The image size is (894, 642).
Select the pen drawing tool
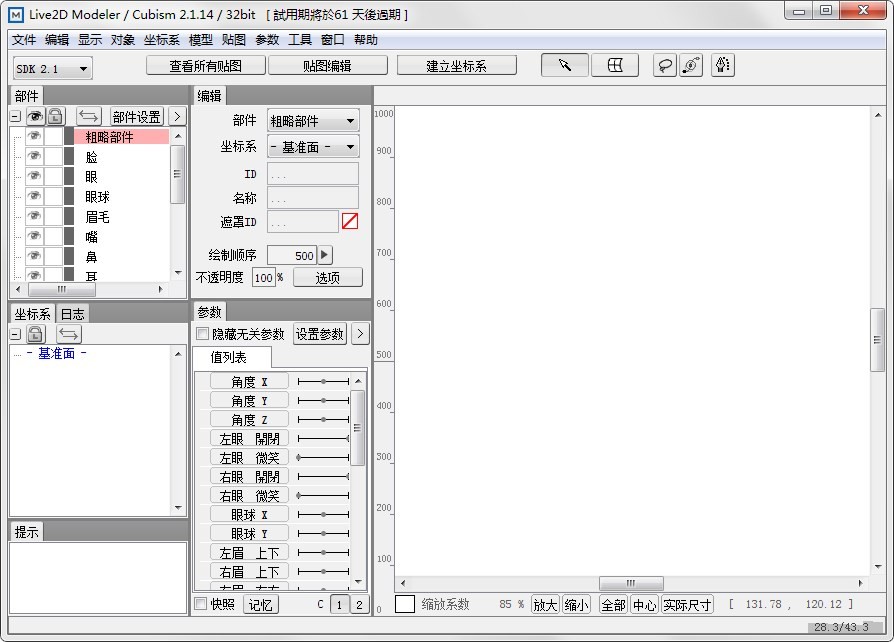point(723,64)
